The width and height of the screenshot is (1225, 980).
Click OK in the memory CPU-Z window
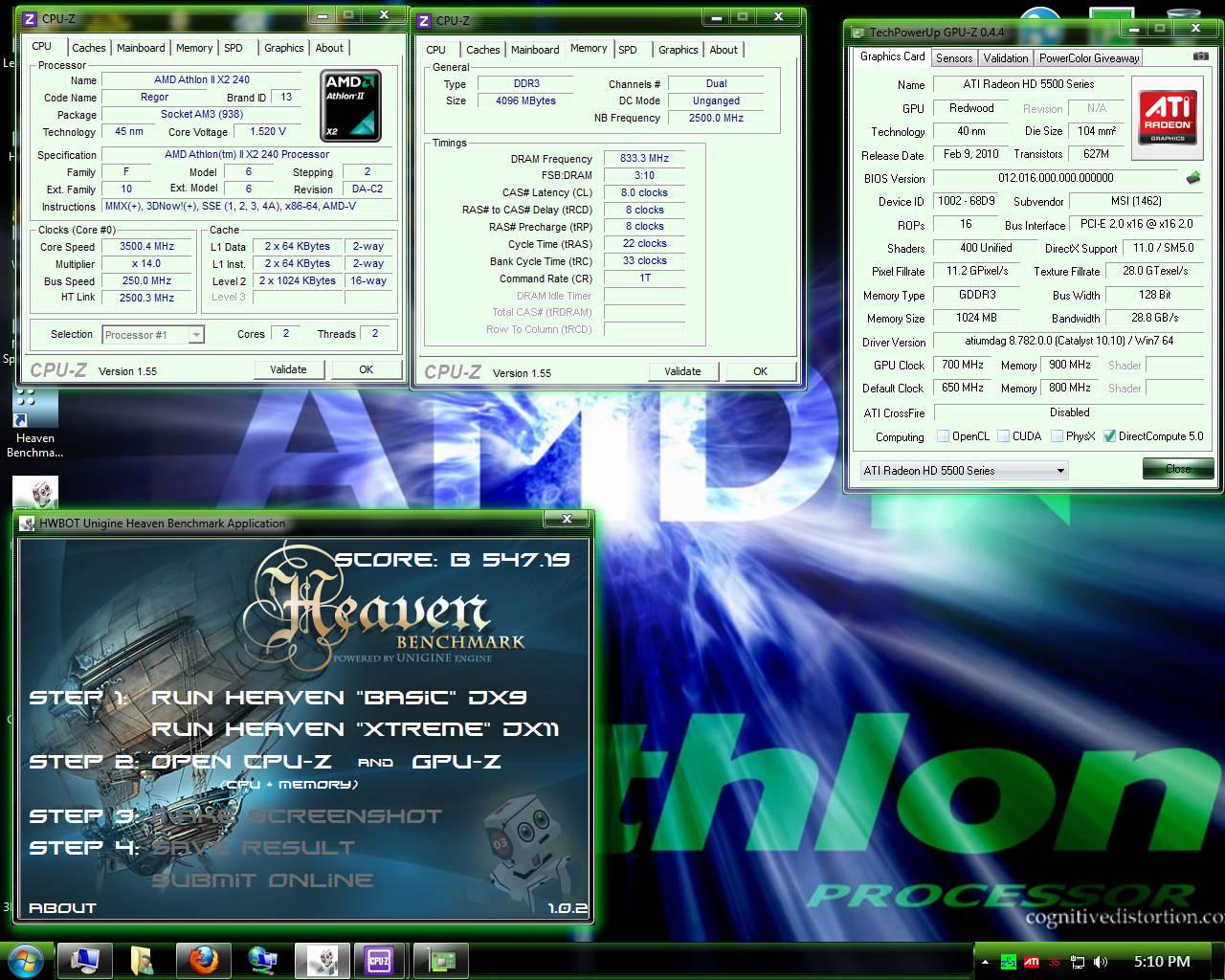pyautogui.click(x=760, y=371)
